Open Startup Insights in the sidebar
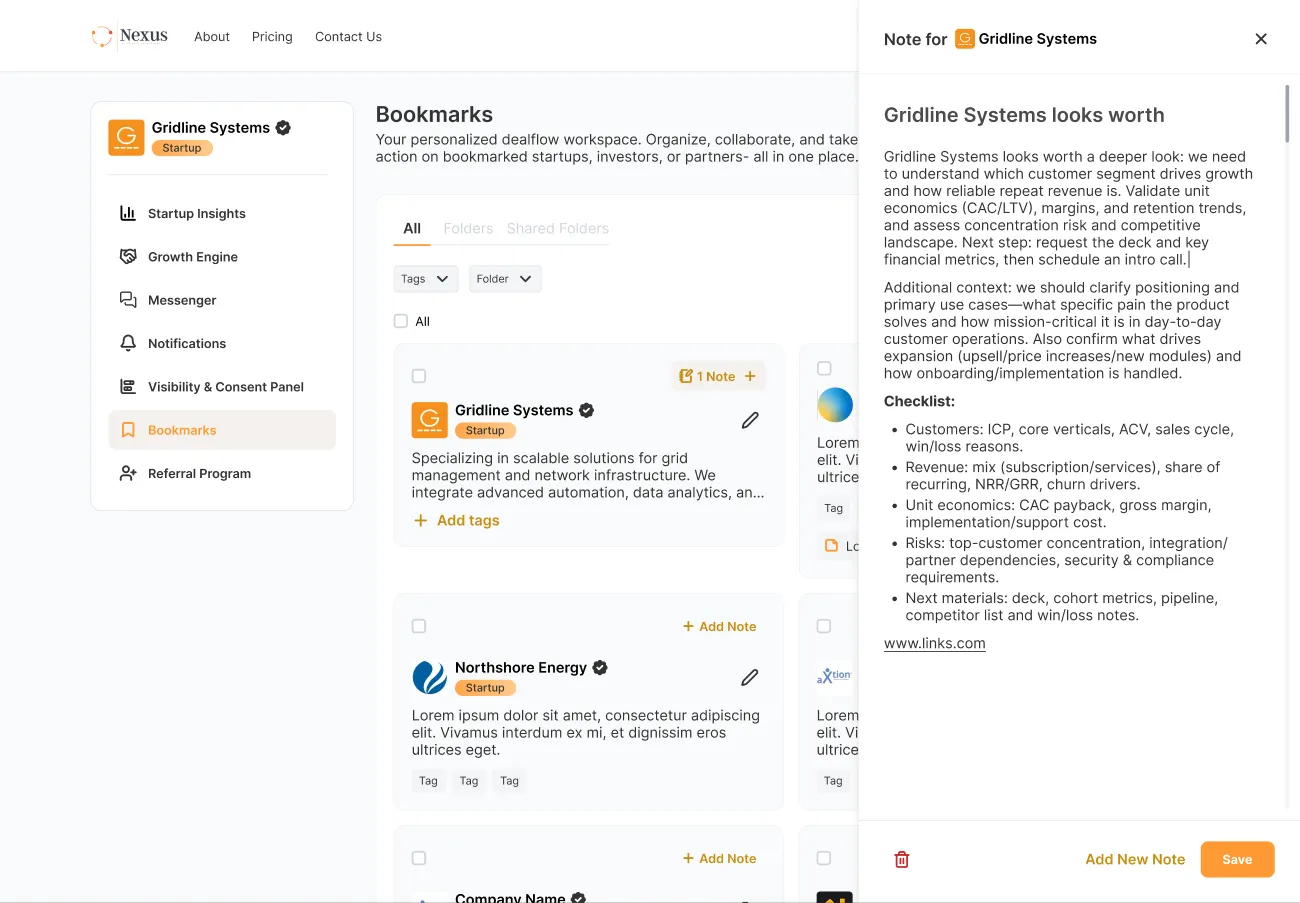 (222, 213)
